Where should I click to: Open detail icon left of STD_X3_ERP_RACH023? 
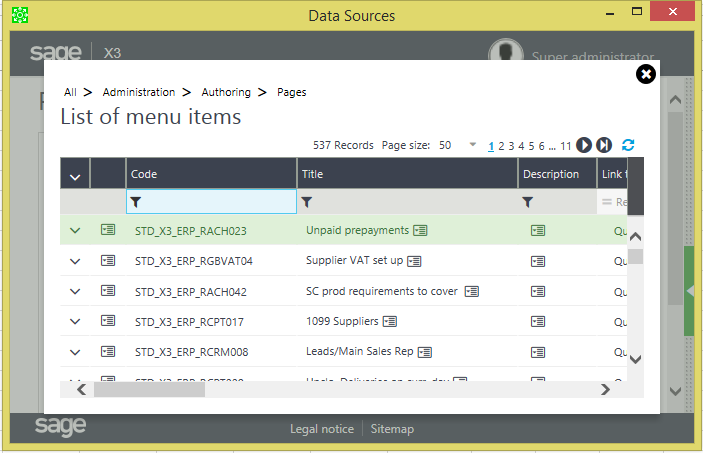click(108, 230)
